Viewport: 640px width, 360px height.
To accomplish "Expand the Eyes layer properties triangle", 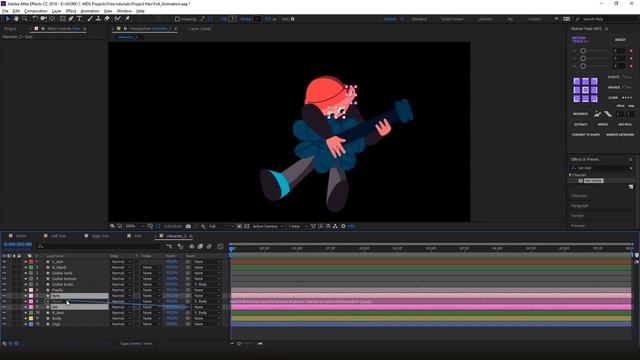I will click(25, 296).
